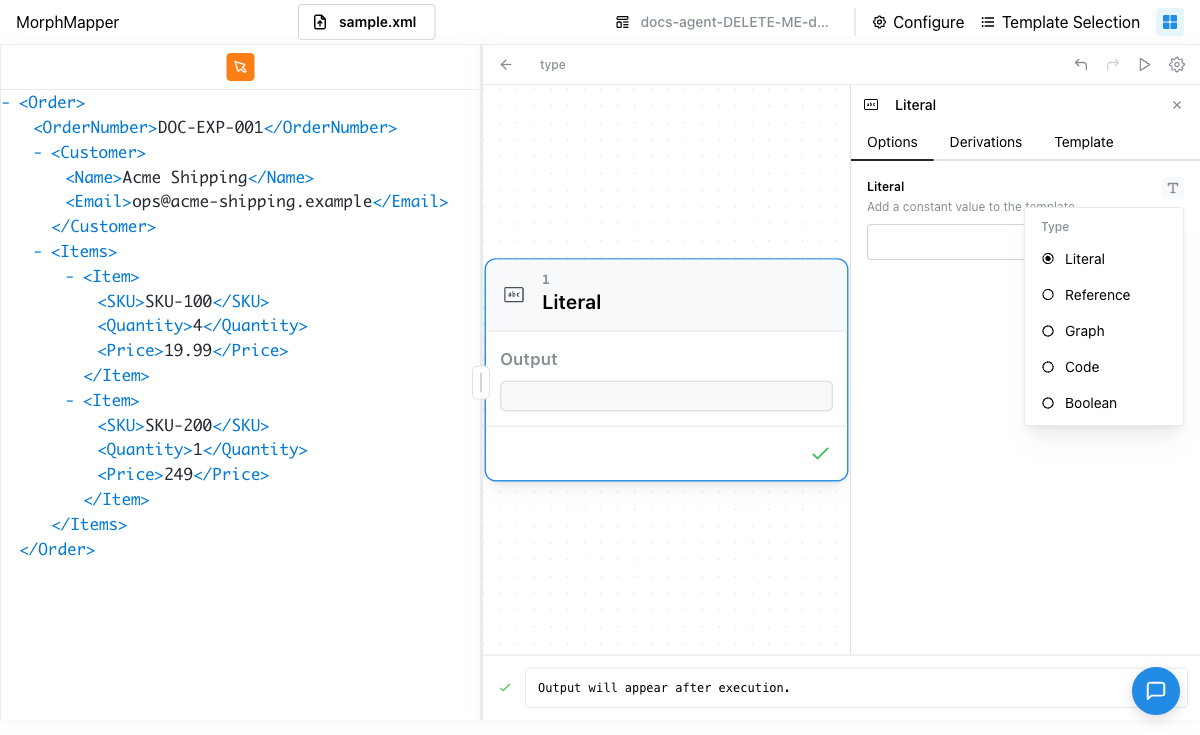Click the SKU-200 value
This screenshot has height=735, width=1200.
(179, 426)
